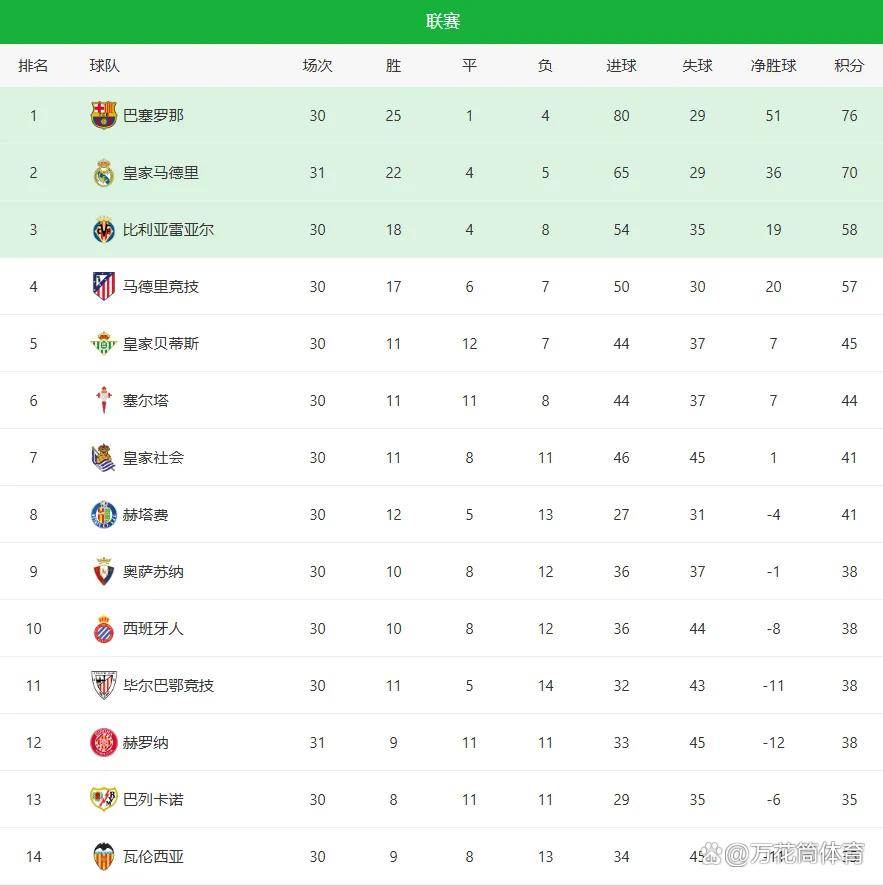Click the Real Sociedad crest icon

(x=104, y=458)
